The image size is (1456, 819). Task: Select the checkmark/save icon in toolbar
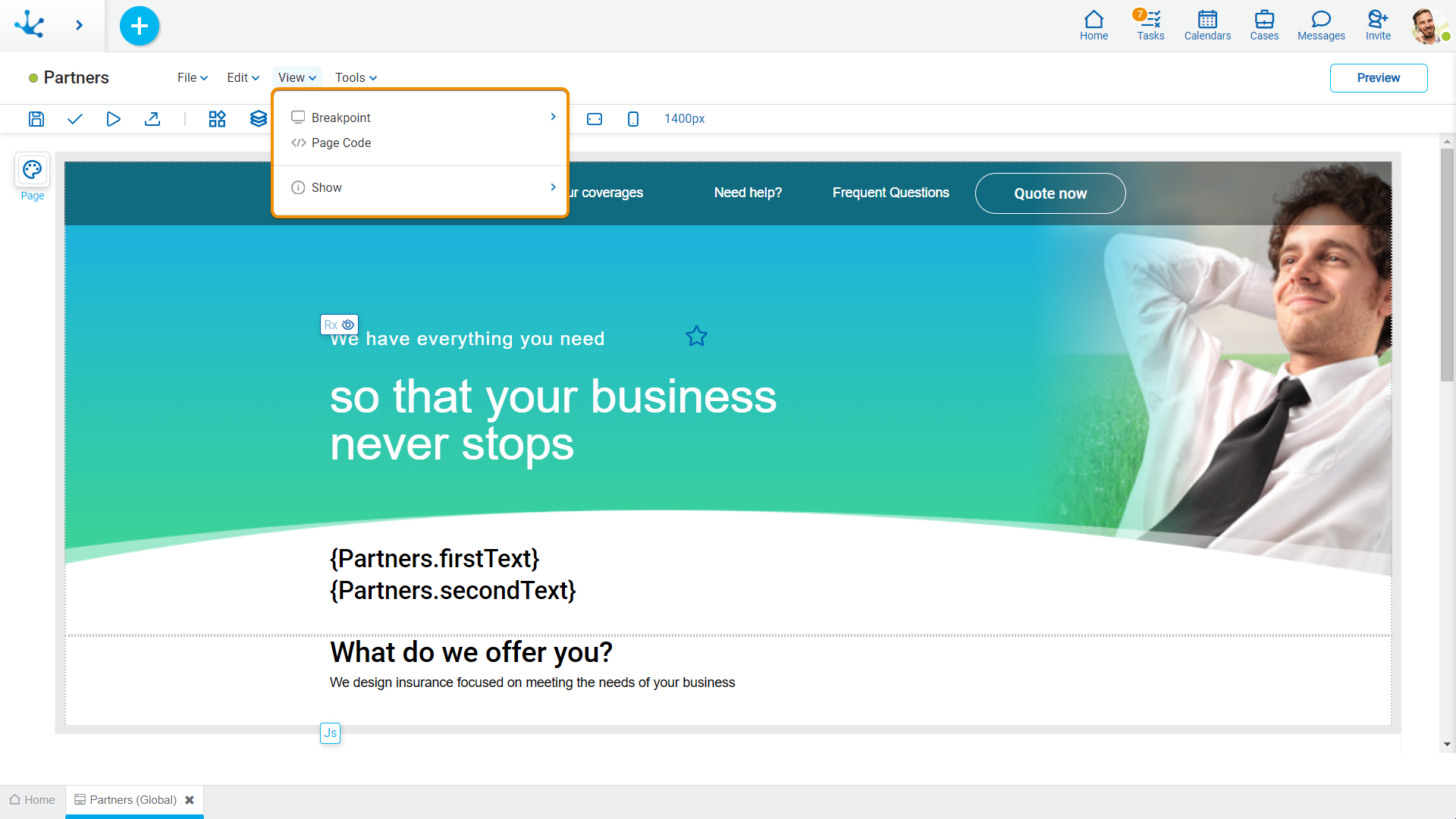(75, 118)
